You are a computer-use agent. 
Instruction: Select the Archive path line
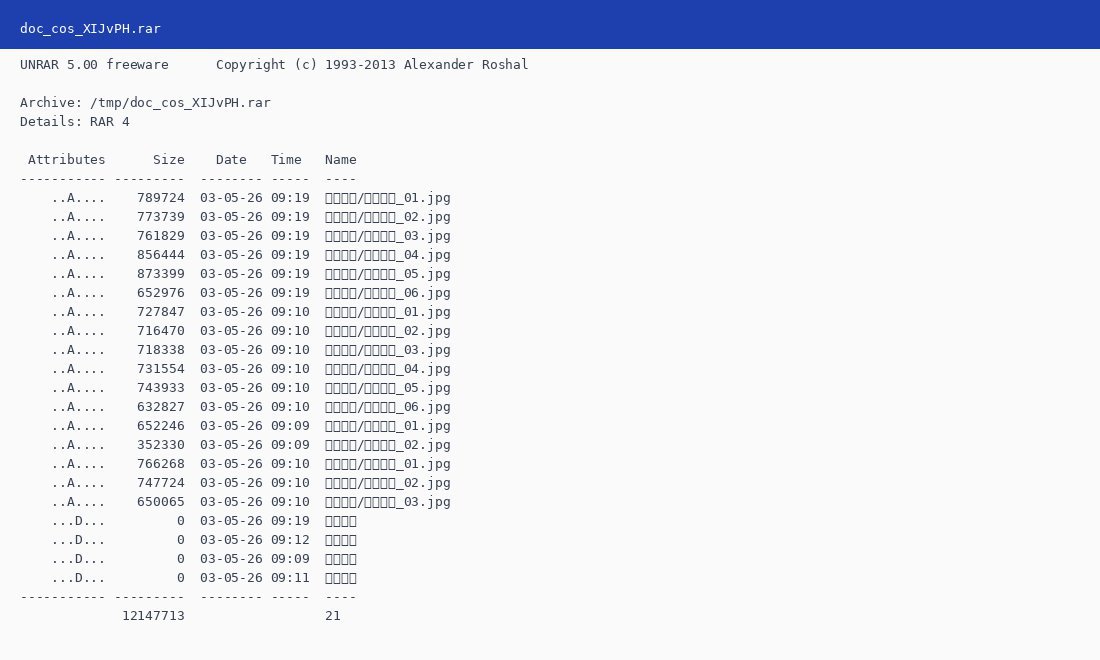tap(145, 102)
